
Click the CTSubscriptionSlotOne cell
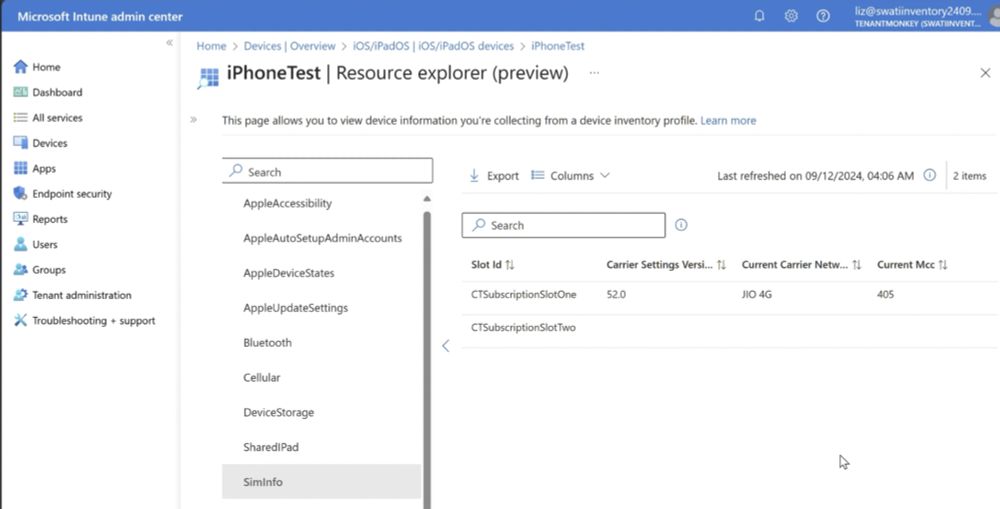(x=524, y=295)
